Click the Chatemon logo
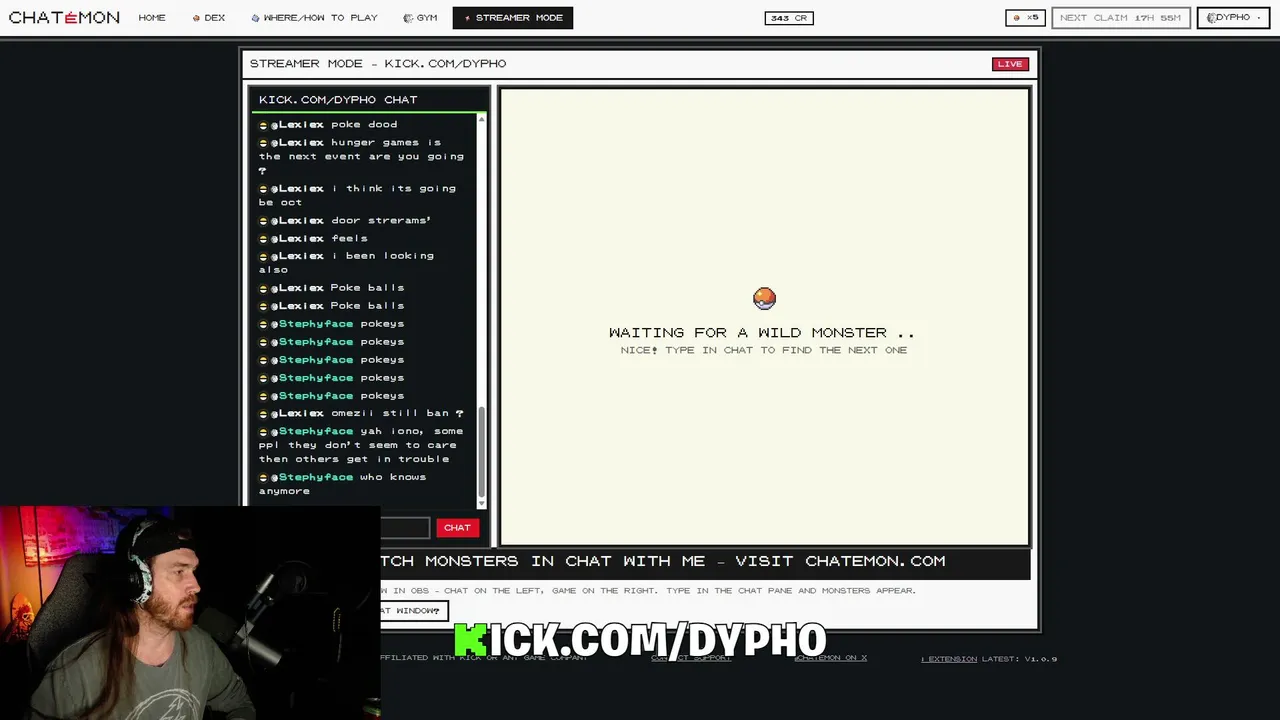Viewport: 1280px width, 720px height. point(64,17)
